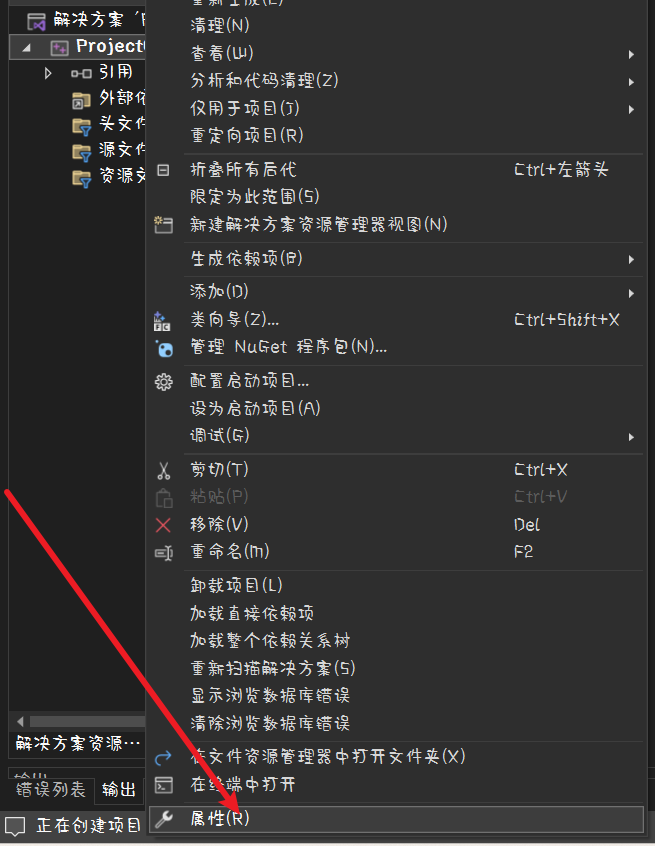Switch to the 错误列表 tab

[x=51, y=790]
